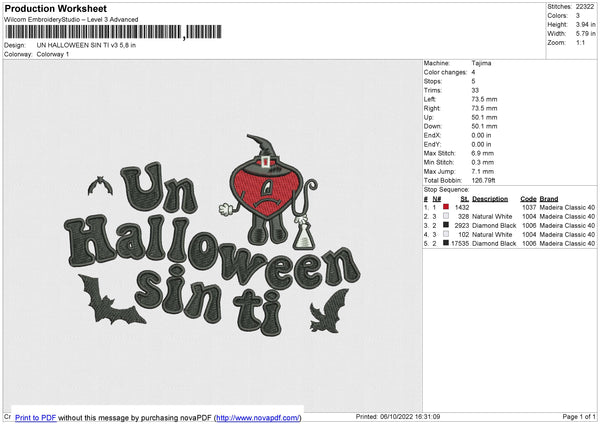Click the 'Stop Sequence:' heading
The height and width of the screenshot is (424, 600).
[x=446, y=189]
